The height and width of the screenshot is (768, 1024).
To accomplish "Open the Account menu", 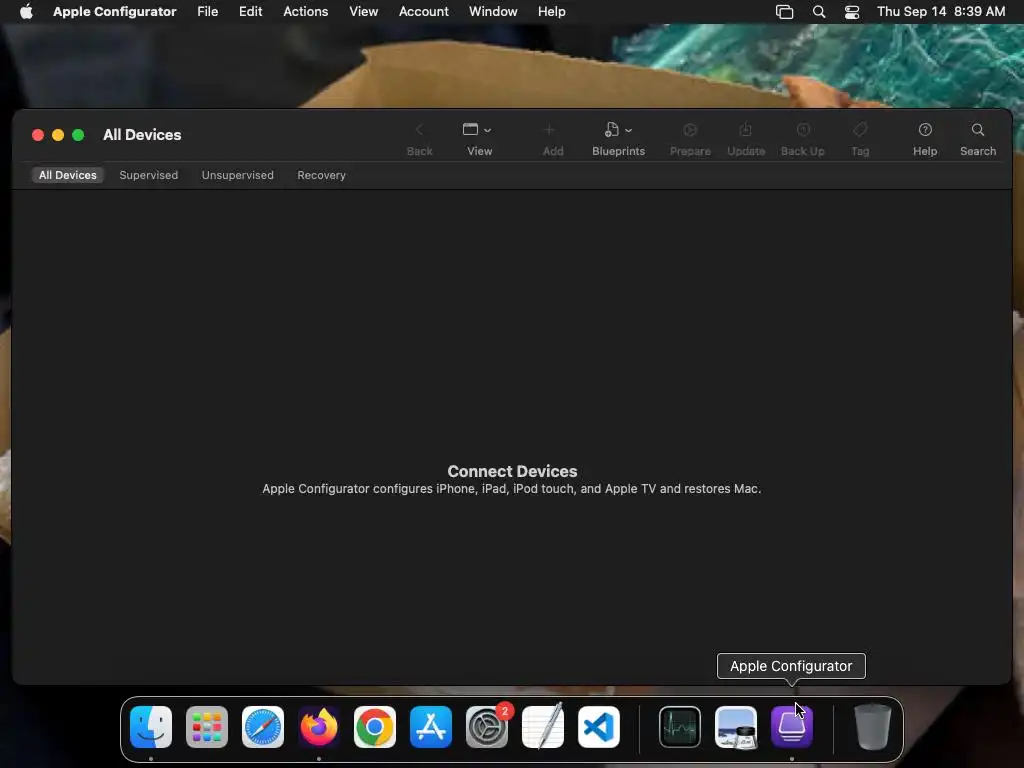I will tap(423, 11).
